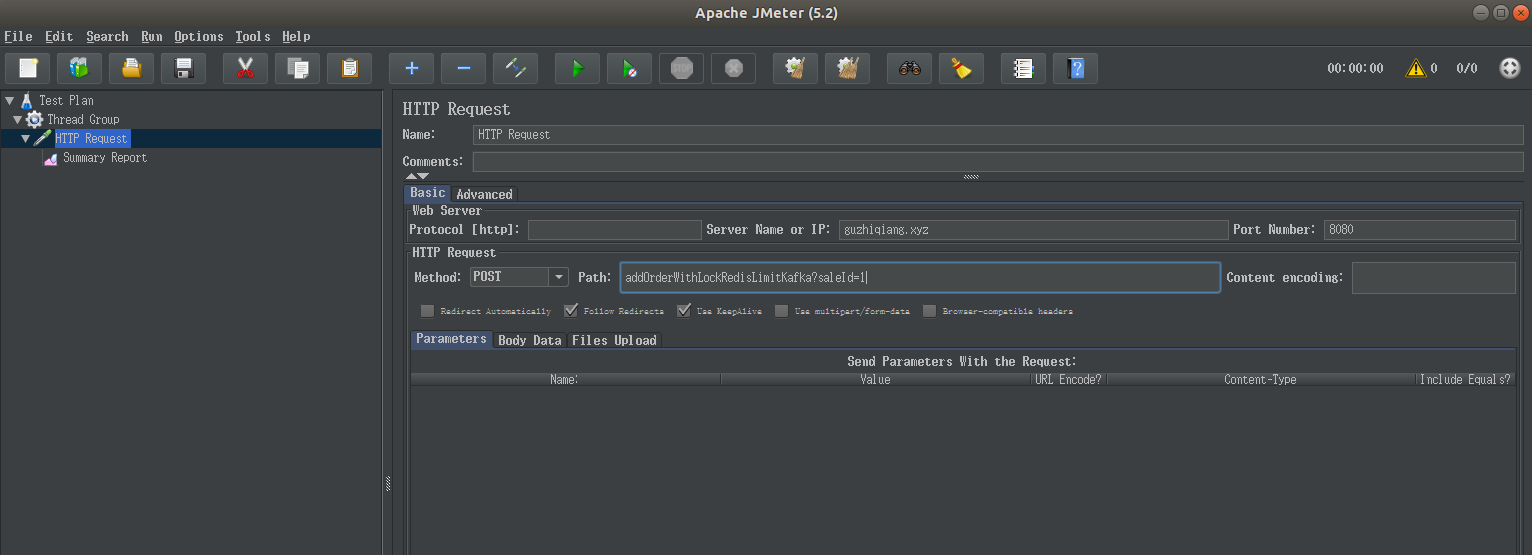Open the Edit menu
The width and height of the screenshot is (1532, 555).
tap(59, 36)
